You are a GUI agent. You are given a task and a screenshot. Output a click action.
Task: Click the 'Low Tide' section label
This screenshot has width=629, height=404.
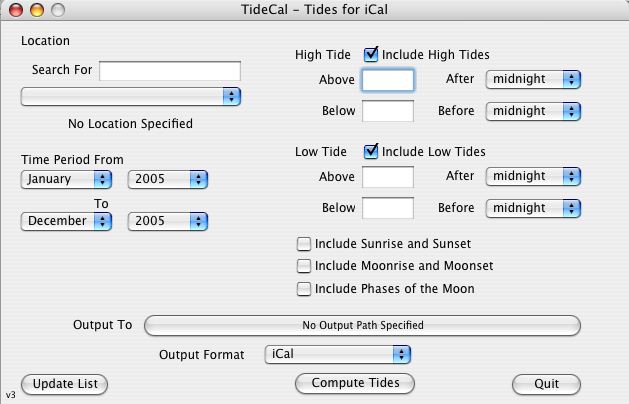[321, 152]
